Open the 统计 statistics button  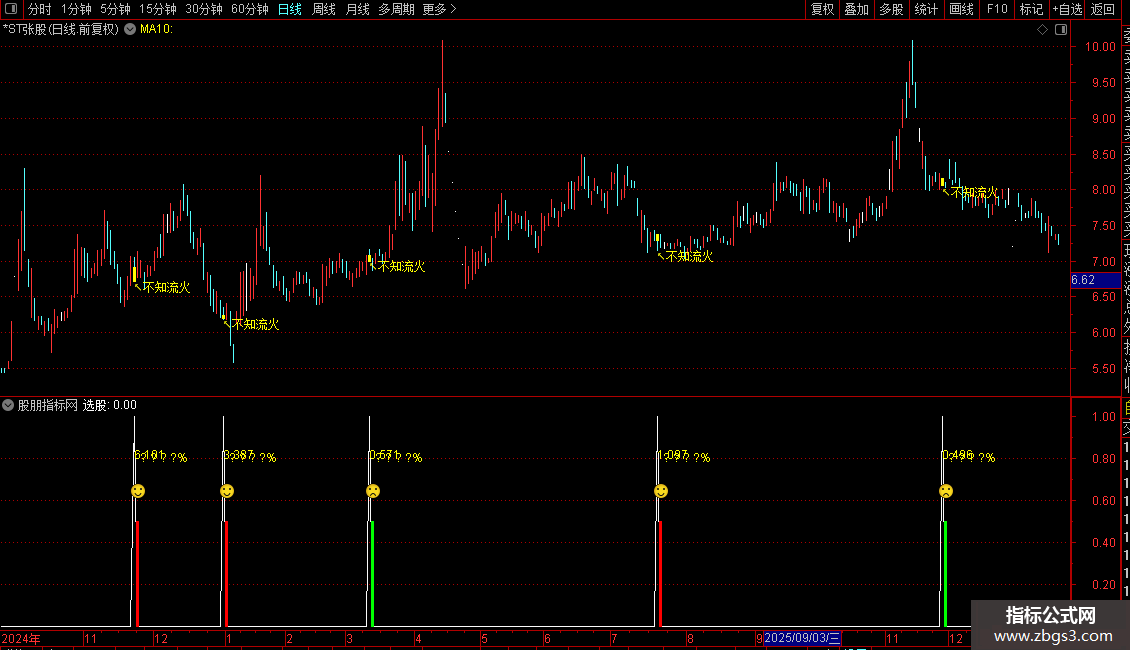926,9
